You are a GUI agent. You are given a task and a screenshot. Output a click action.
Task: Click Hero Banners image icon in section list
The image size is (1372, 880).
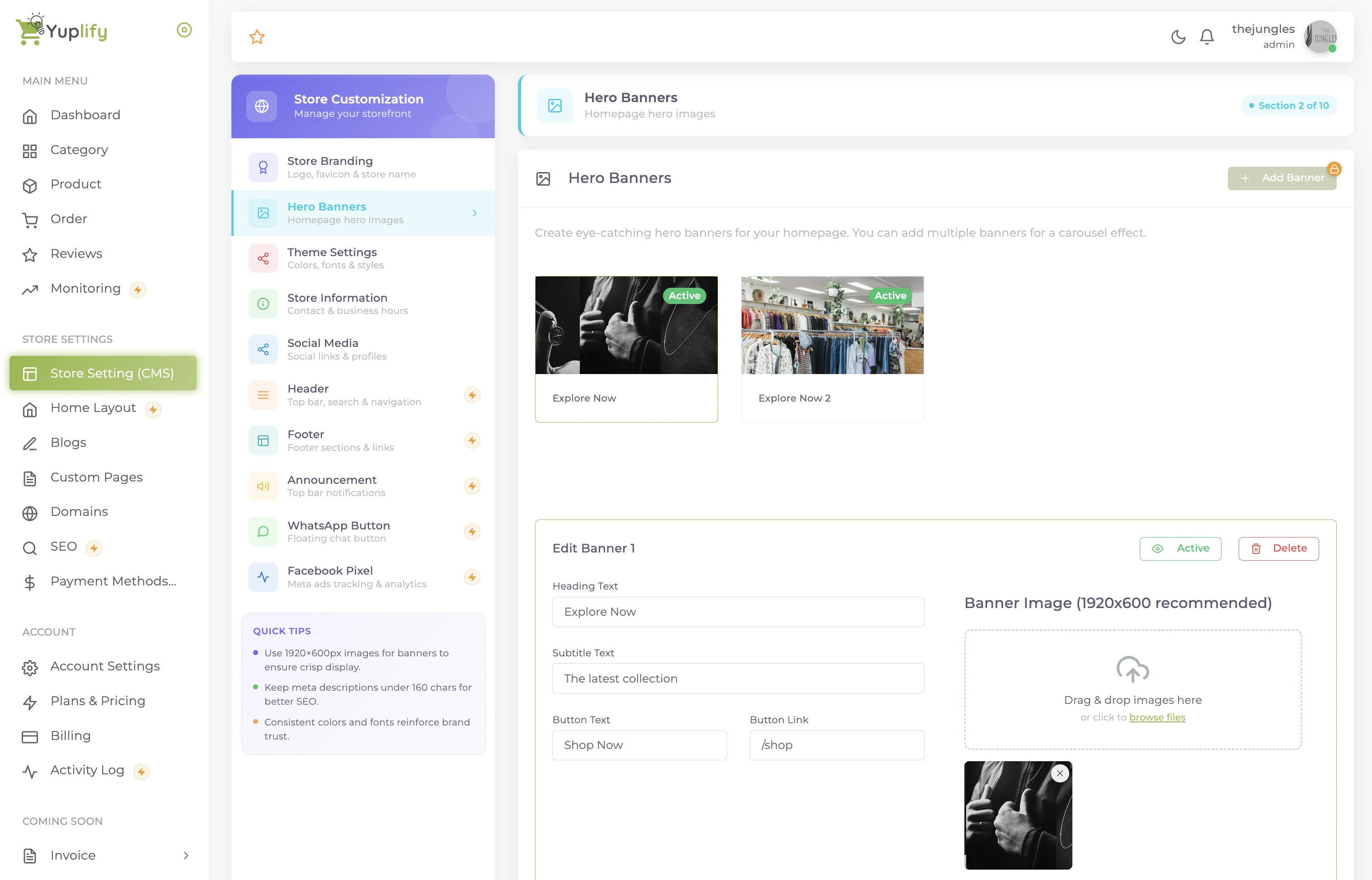(x=263, y=213)
